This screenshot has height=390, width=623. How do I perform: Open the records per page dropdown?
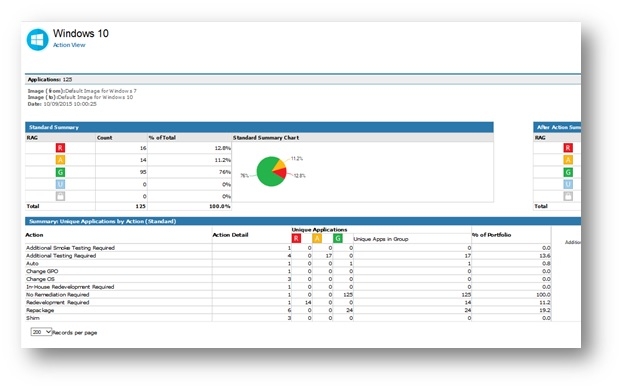(x=41, y=332)
